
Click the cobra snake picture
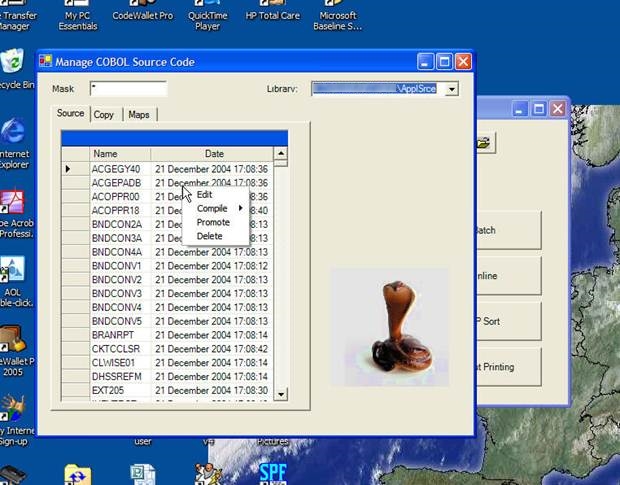click(x=390, y=327)
